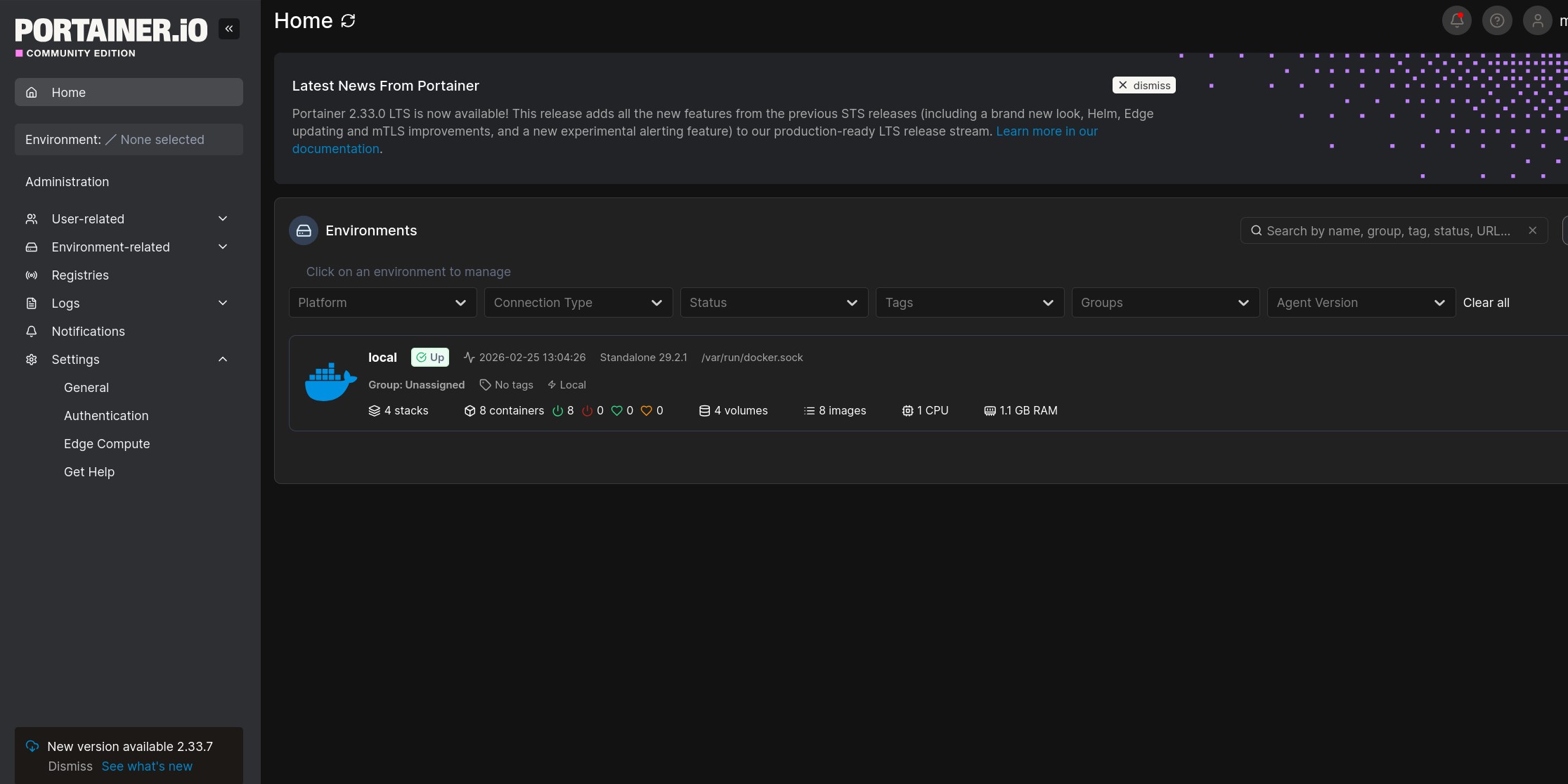Image resolution: width=1568 pixels, height=784 pixels.
Task: Clear the environment search with the X icon
Action: (x=1532, y=230)
